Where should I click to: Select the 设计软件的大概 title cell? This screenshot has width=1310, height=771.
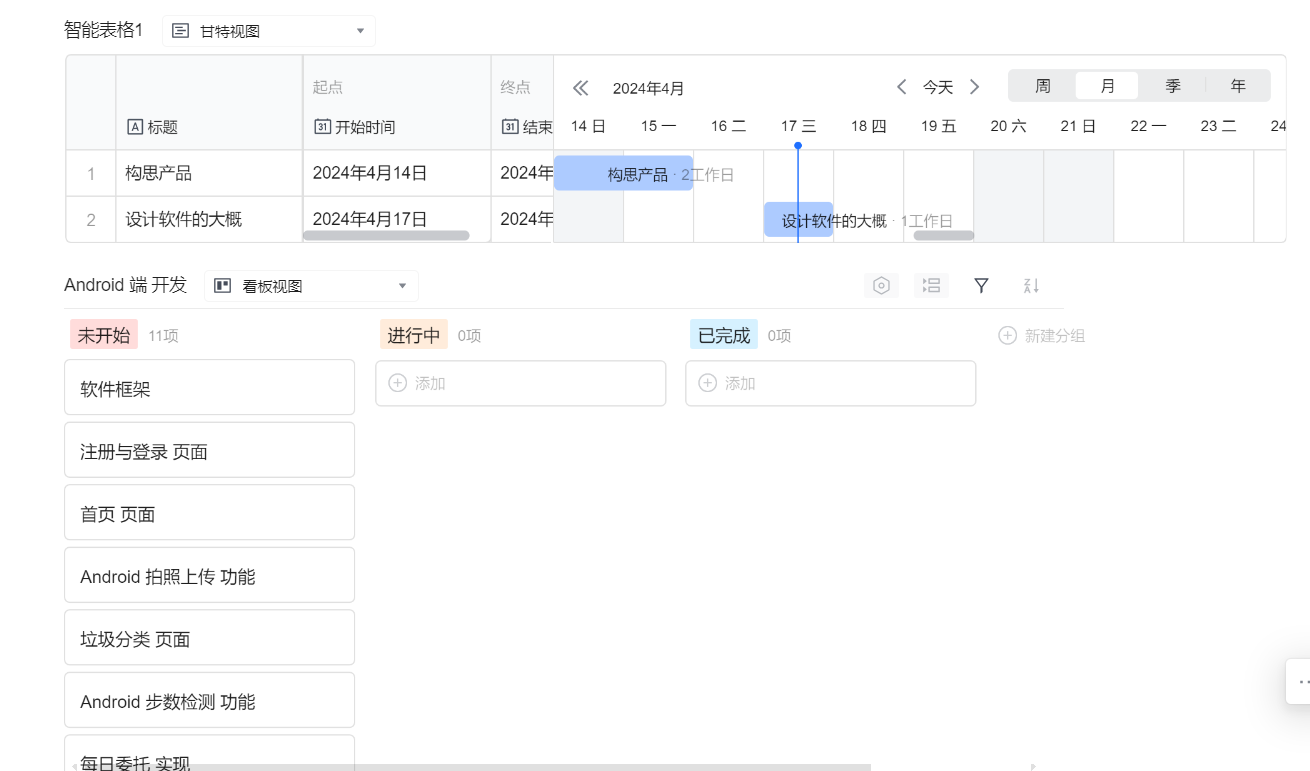(209, 219)
